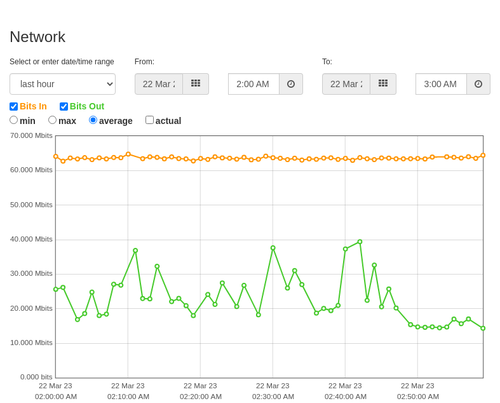Open the From date calendar picker icon

click(196, 84)
